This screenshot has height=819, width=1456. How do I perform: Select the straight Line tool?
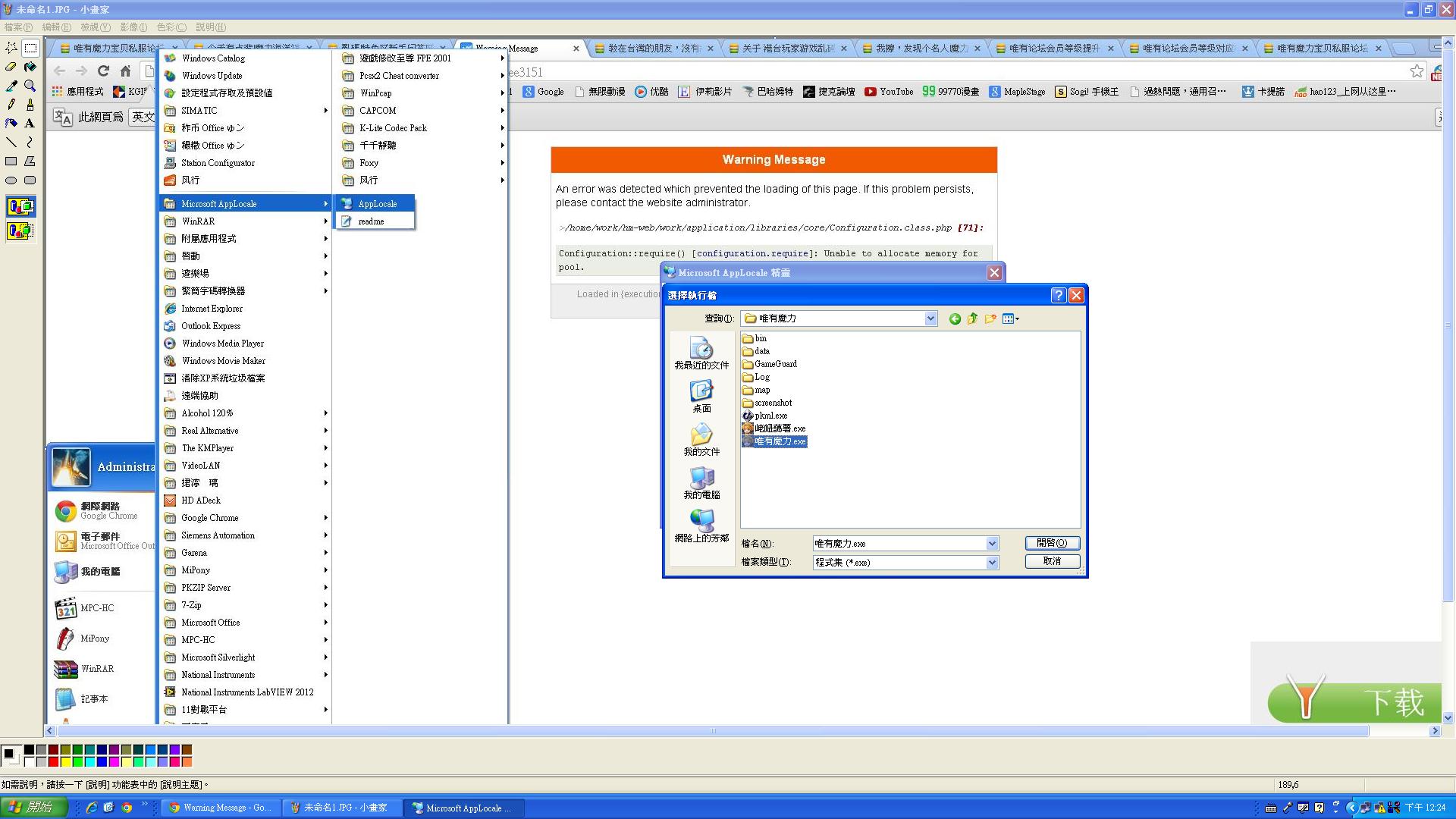click(x=11, y=142)
